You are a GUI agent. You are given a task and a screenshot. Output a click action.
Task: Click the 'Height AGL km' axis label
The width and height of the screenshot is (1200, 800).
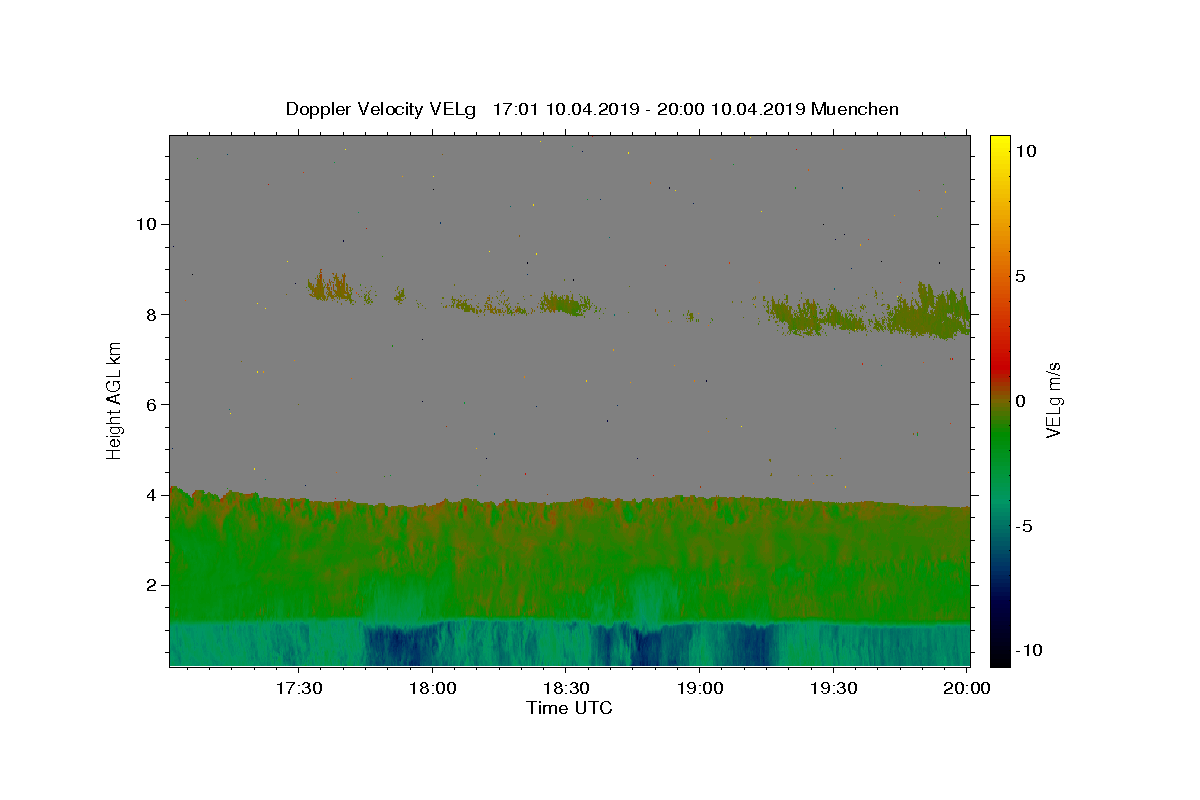[x=115, y=400]
